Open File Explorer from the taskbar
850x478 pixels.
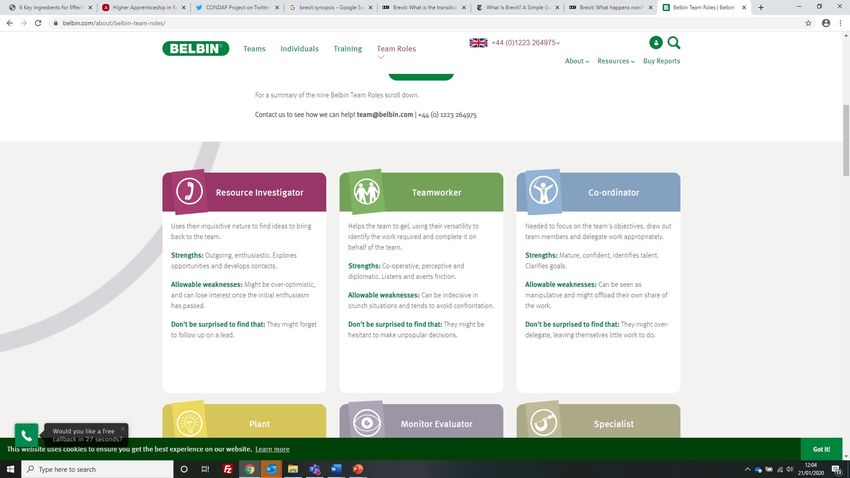(x=293, y=469)
